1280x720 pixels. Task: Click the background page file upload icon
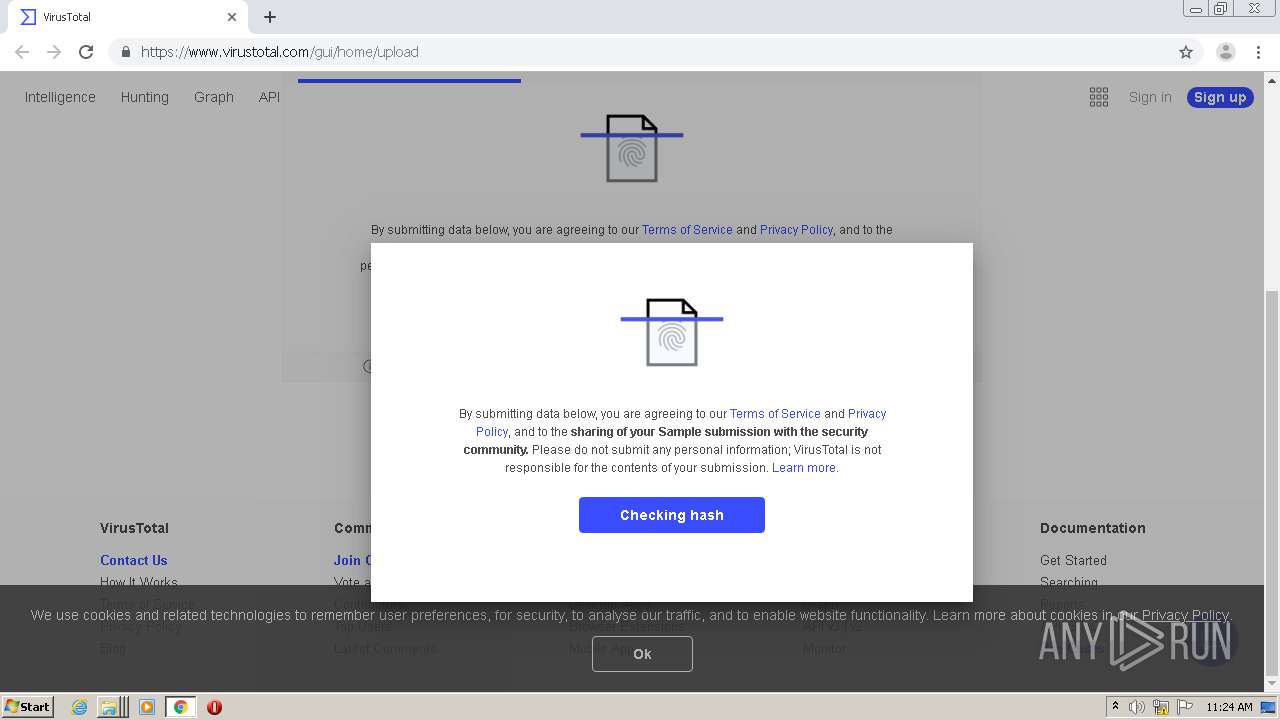[632, 148]
